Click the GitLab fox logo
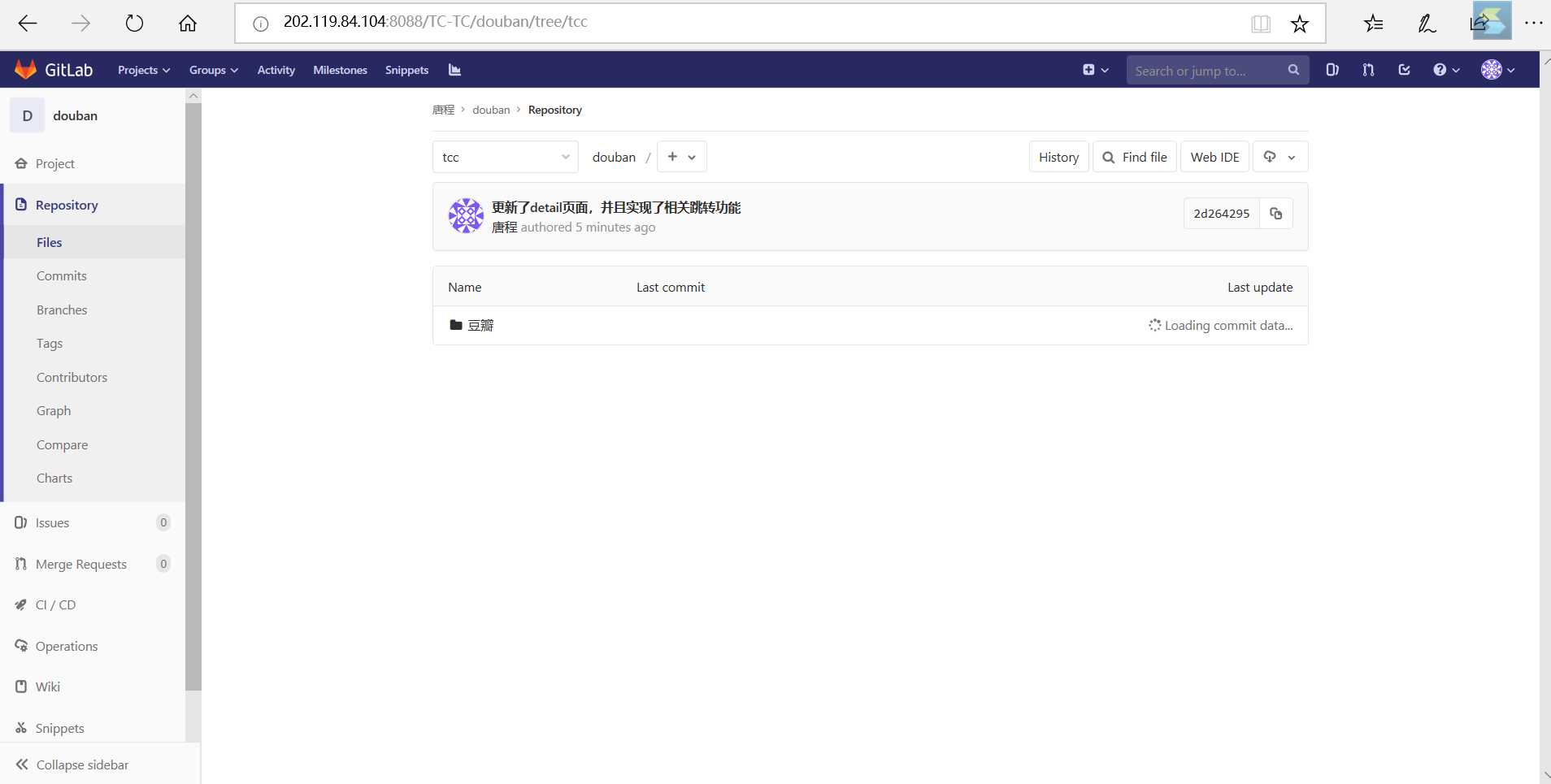The height and width of the screenshot is (784, 1551). pyautogui.click(x=25, y=70)
